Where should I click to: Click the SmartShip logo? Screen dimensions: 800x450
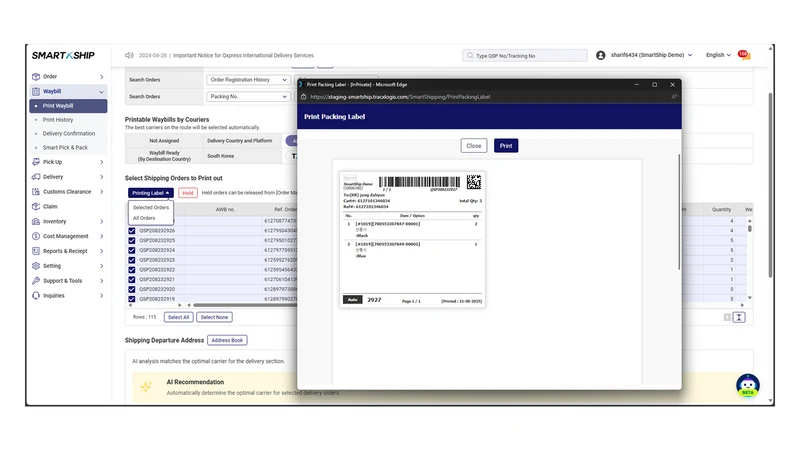tap(63, 55)
